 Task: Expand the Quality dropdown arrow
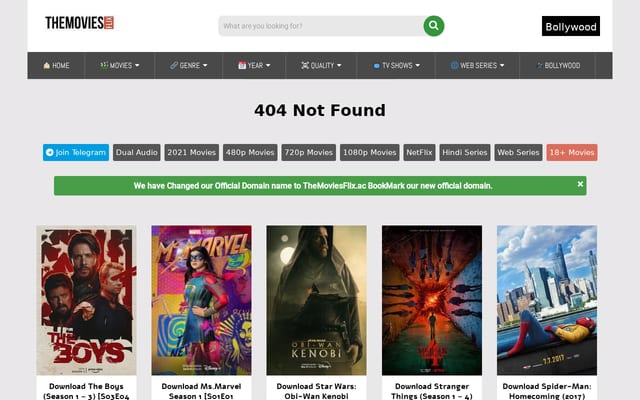pos(339,65)
